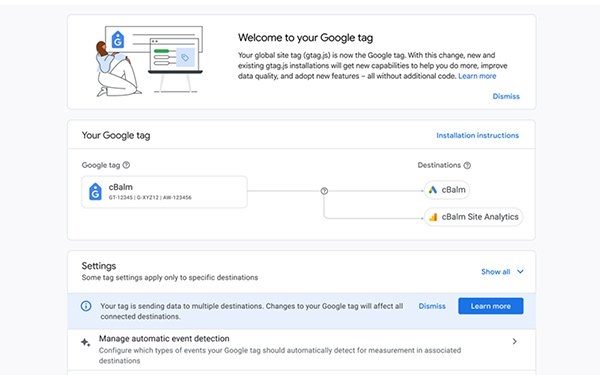Click 'Some tag settings apply only' subtitle
This screenshot has width=600, height=375.
click(x=170, y=277)
